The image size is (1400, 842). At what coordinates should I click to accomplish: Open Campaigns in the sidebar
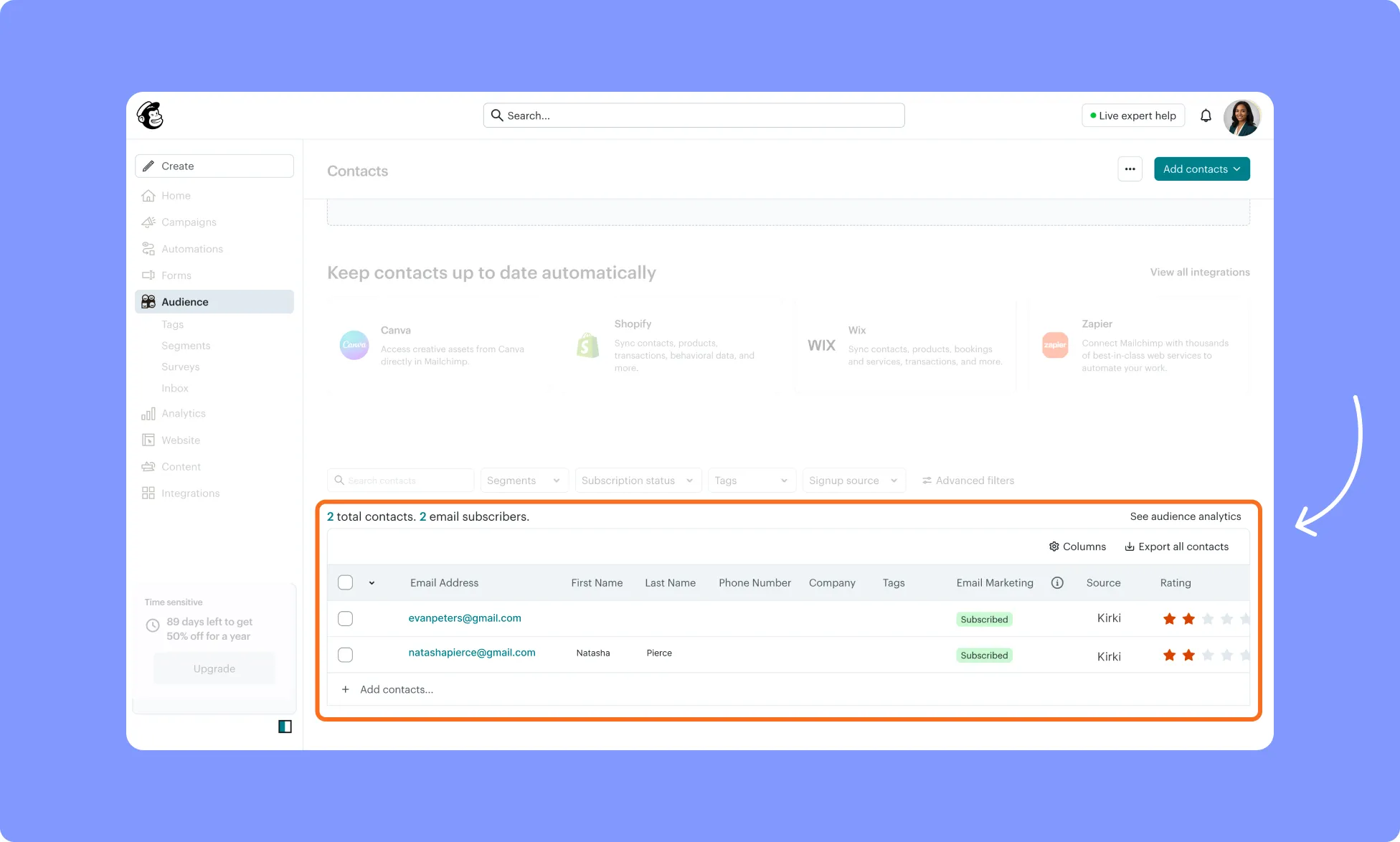[189, 222]
